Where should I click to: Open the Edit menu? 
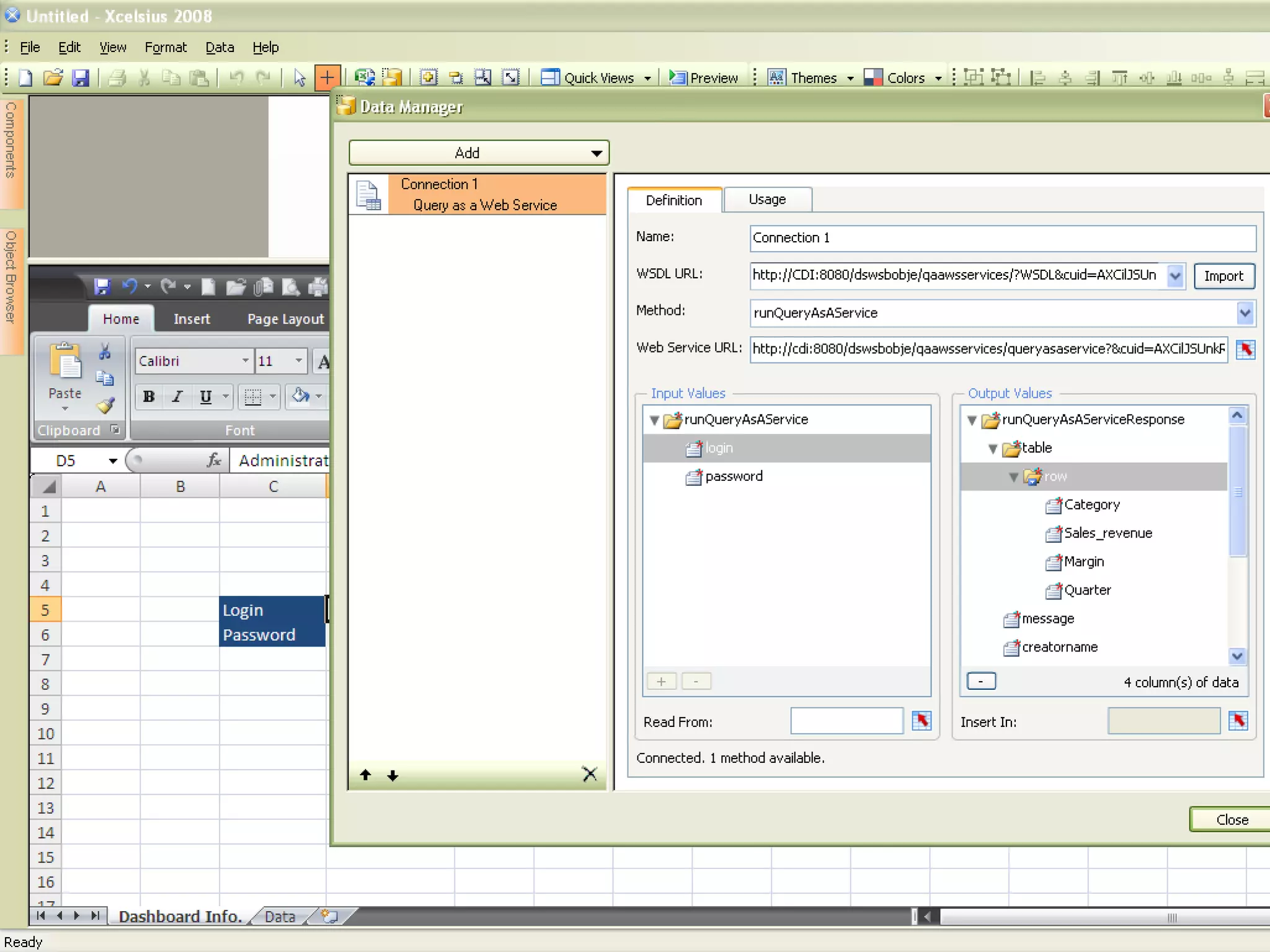pos(69,47)
